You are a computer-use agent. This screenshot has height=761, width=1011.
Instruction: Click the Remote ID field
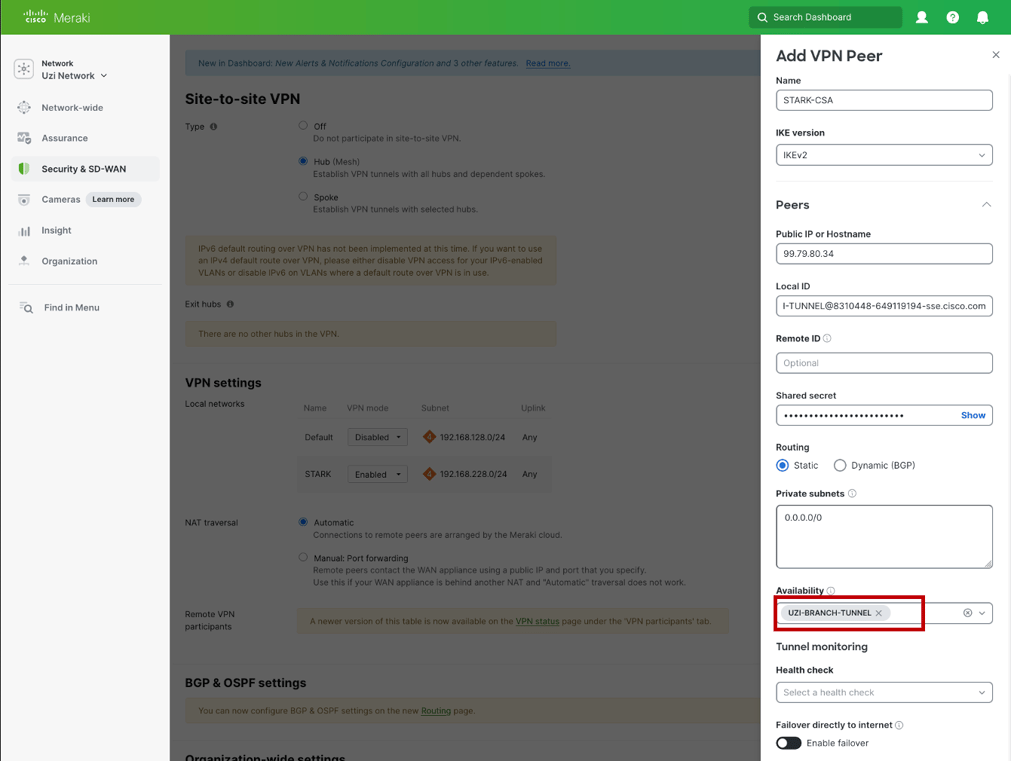tap(884, 363)
